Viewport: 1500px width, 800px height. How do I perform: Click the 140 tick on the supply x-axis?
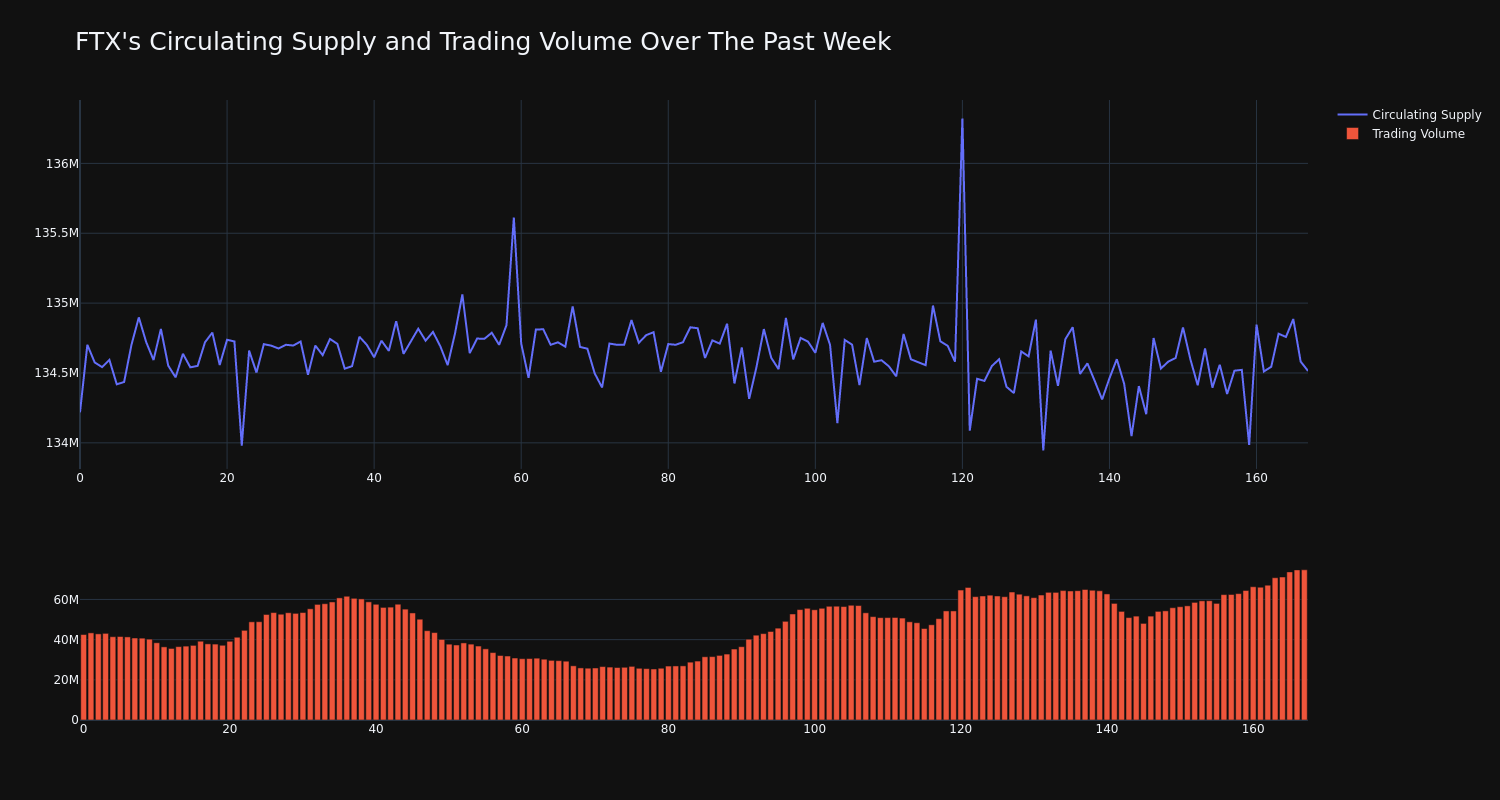click(x=1109, y=478)
